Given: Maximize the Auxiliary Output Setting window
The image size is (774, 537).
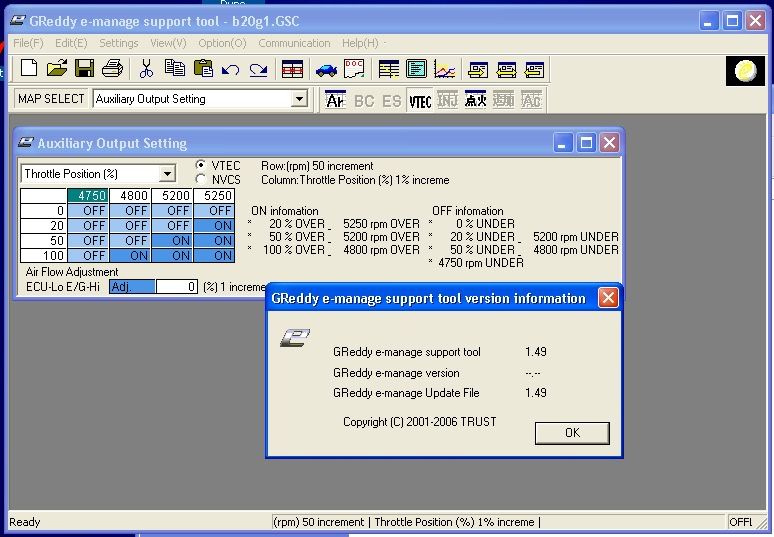Looking at the screenshot, I should pos(586,143).
